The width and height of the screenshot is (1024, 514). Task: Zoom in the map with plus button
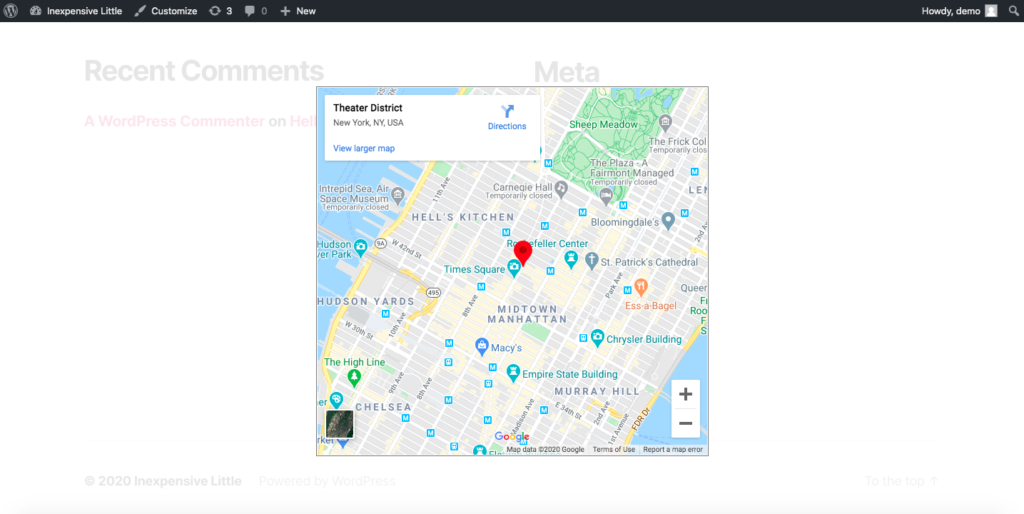[x=685, y=394]
